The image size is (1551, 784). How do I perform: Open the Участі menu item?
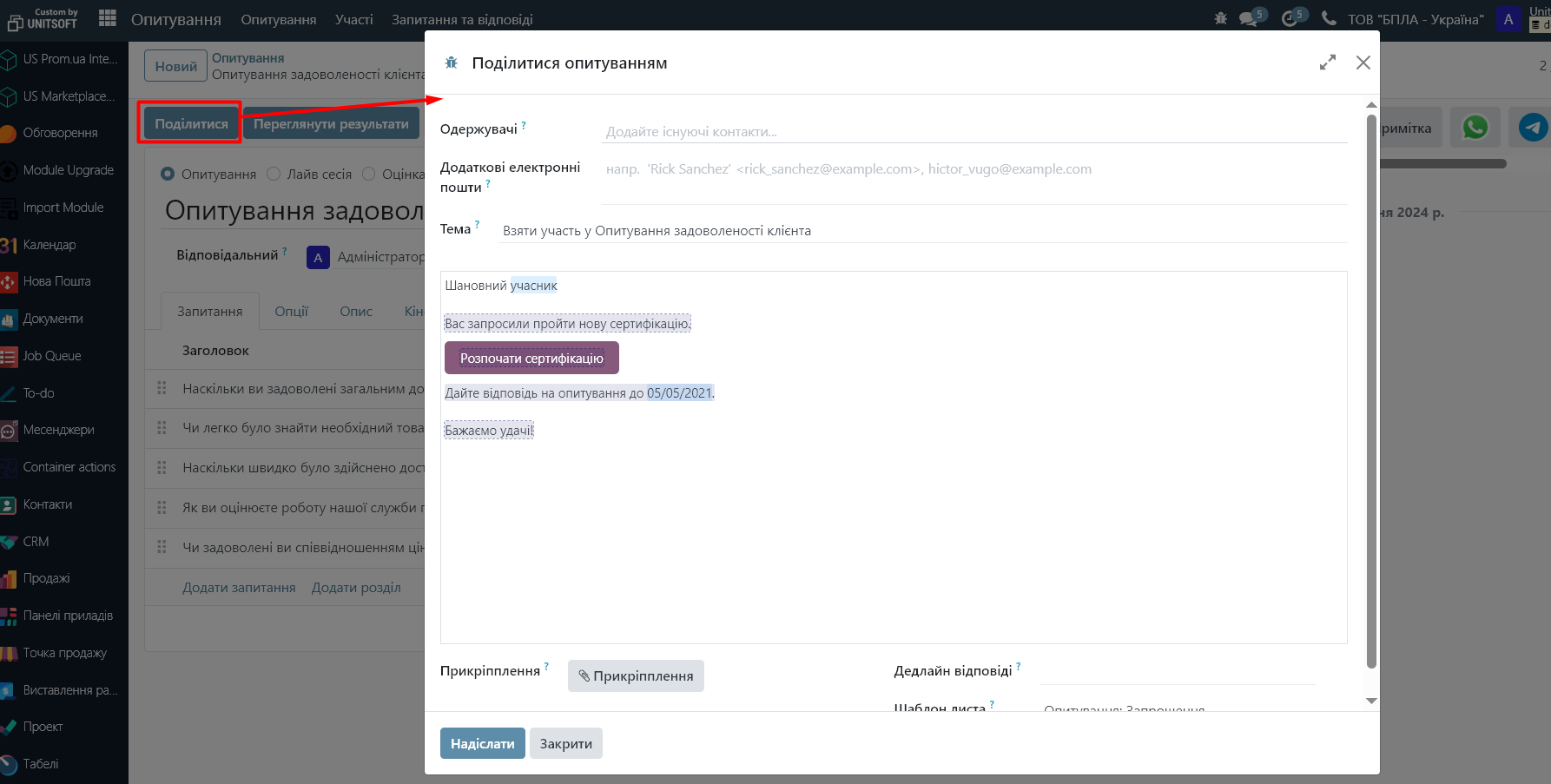click(353, 19)
